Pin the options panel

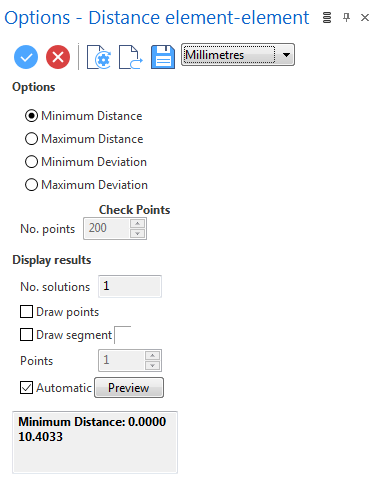click(346, 17)
